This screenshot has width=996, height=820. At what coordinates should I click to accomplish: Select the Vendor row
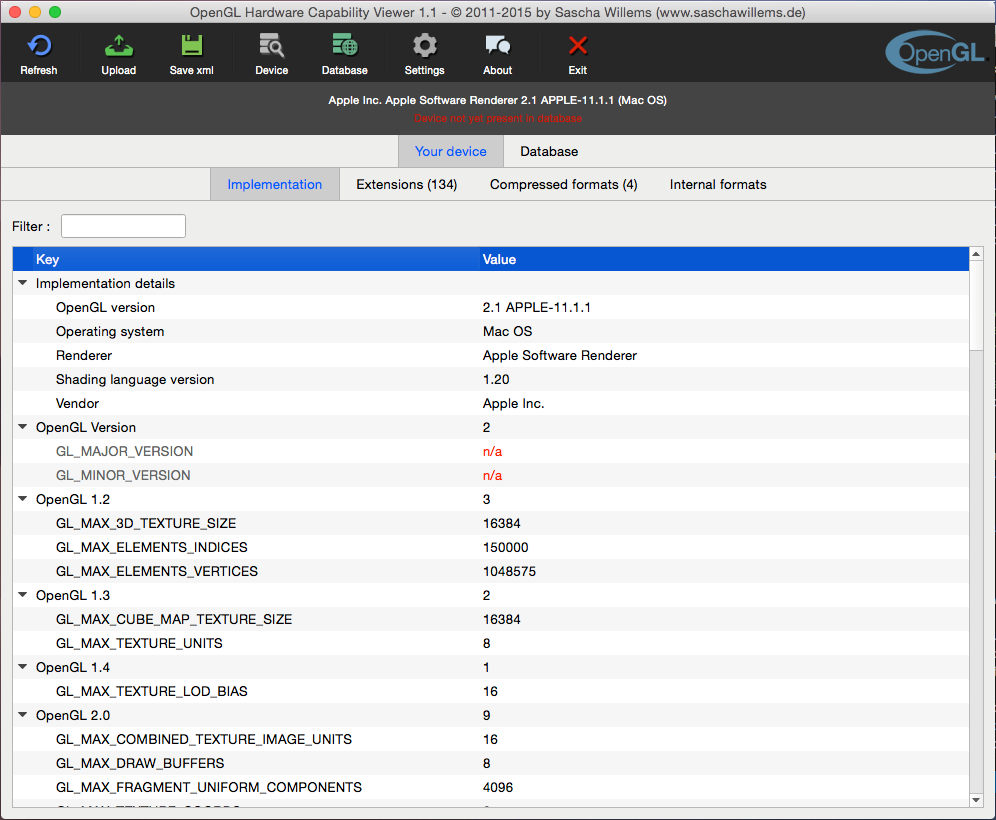click(x=490, y=403)
